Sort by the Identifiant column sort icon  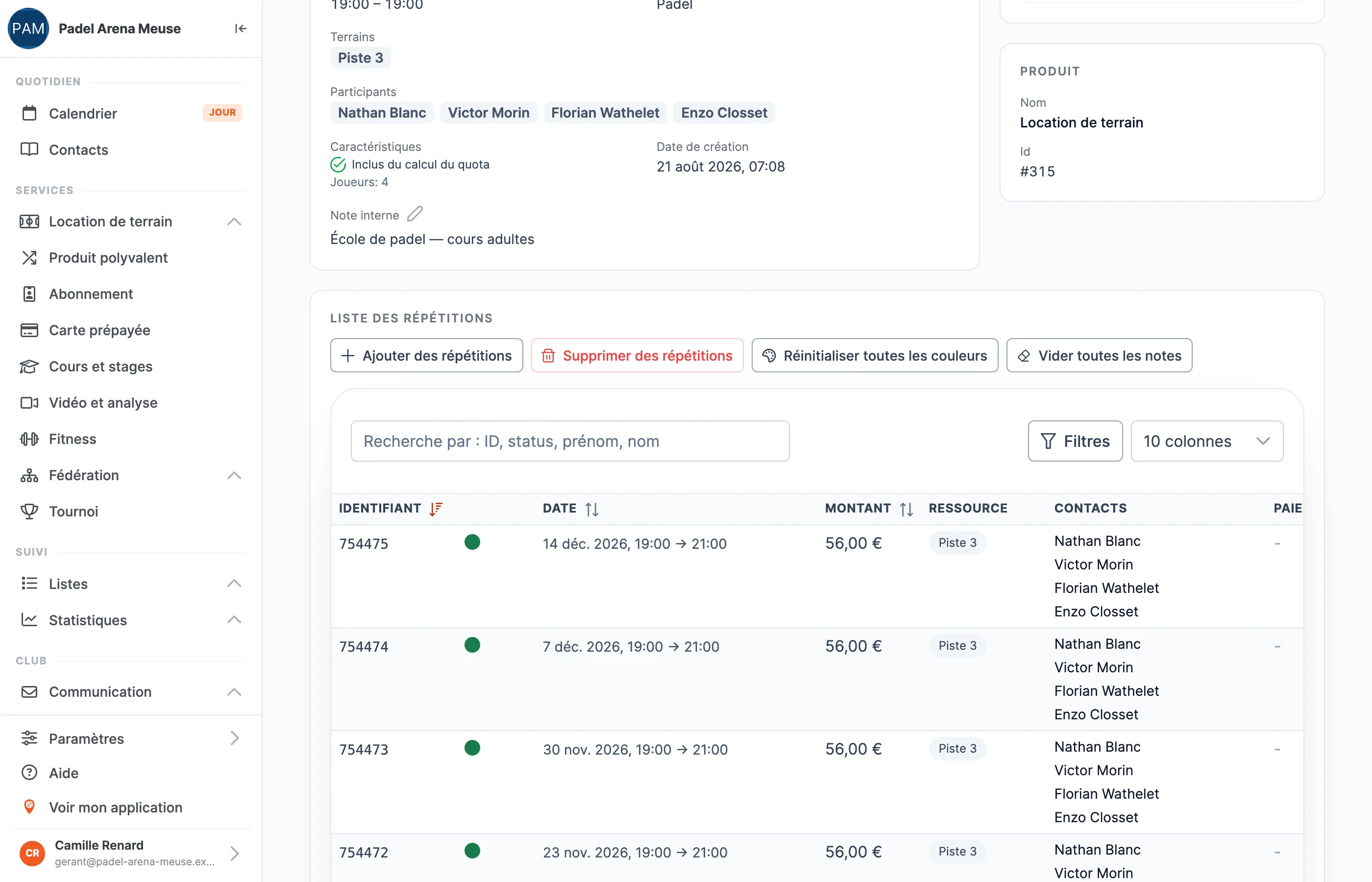pos(436,509)
